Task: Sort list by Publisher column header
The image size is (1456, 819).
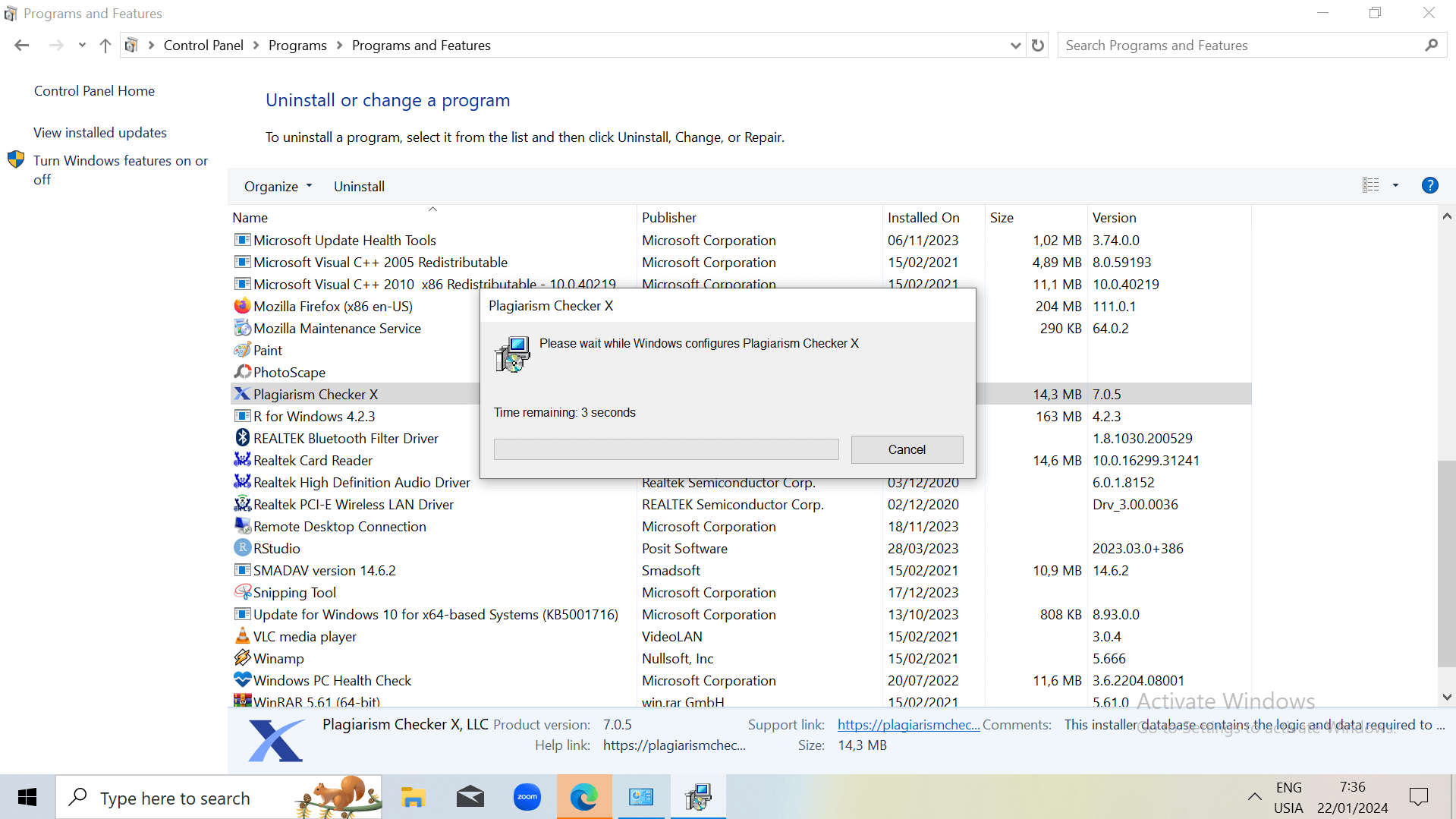Action: (760, 217)
